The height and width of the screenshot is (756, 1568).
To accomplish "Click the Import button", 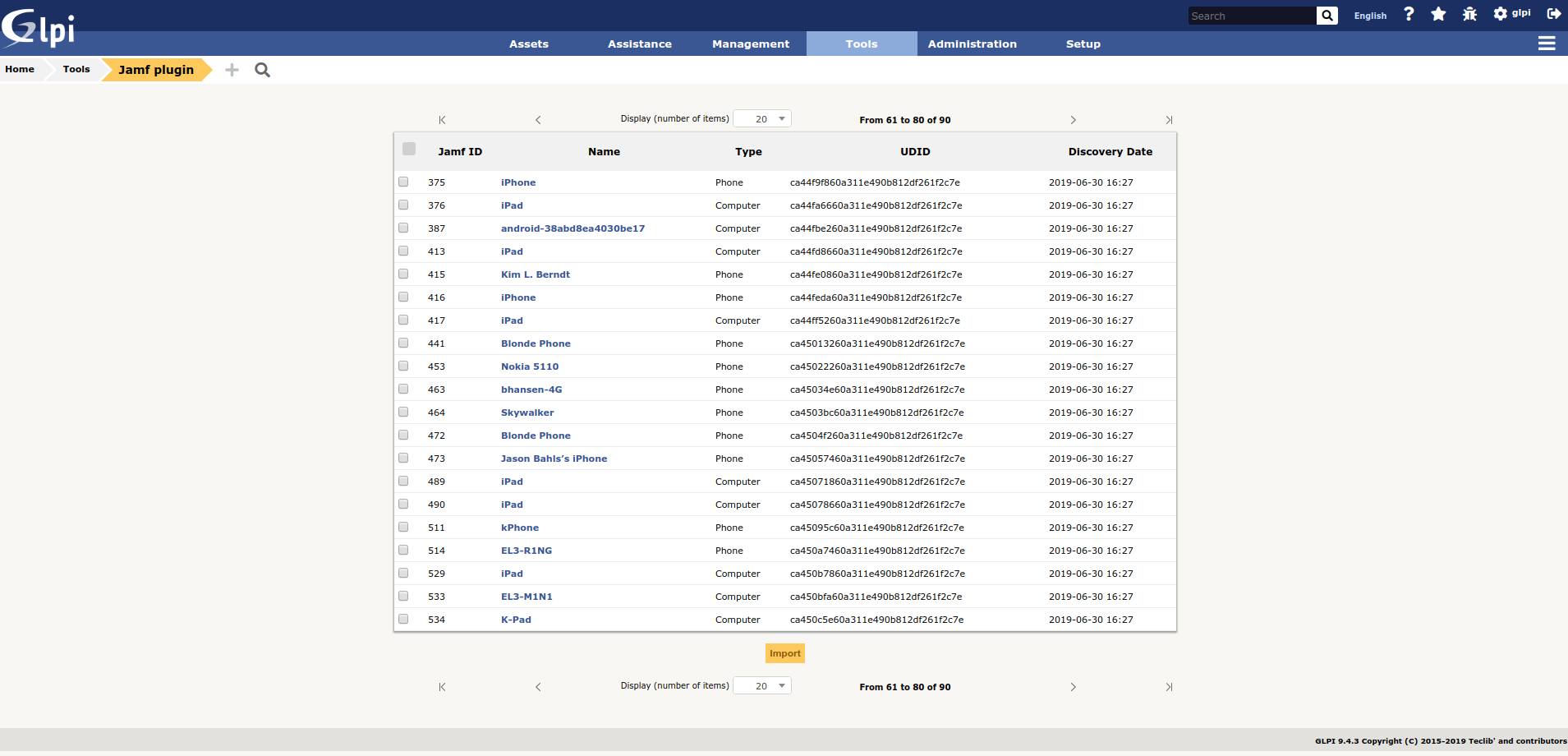I will coord(785,653).
